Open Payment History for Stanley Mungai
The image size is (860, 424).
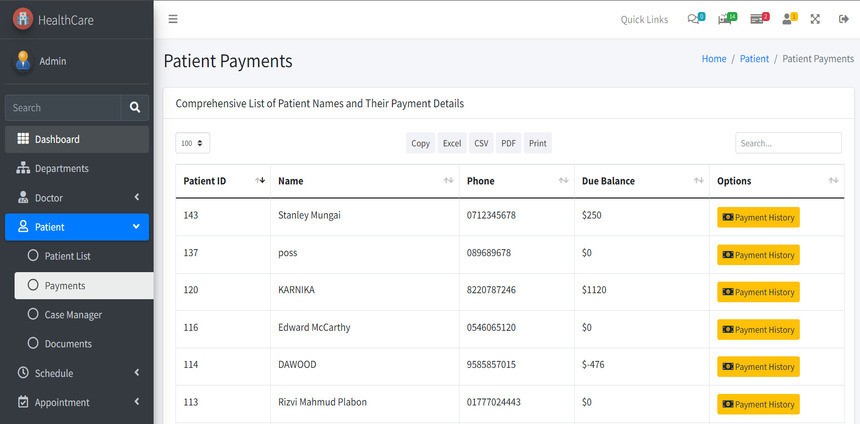758,218
